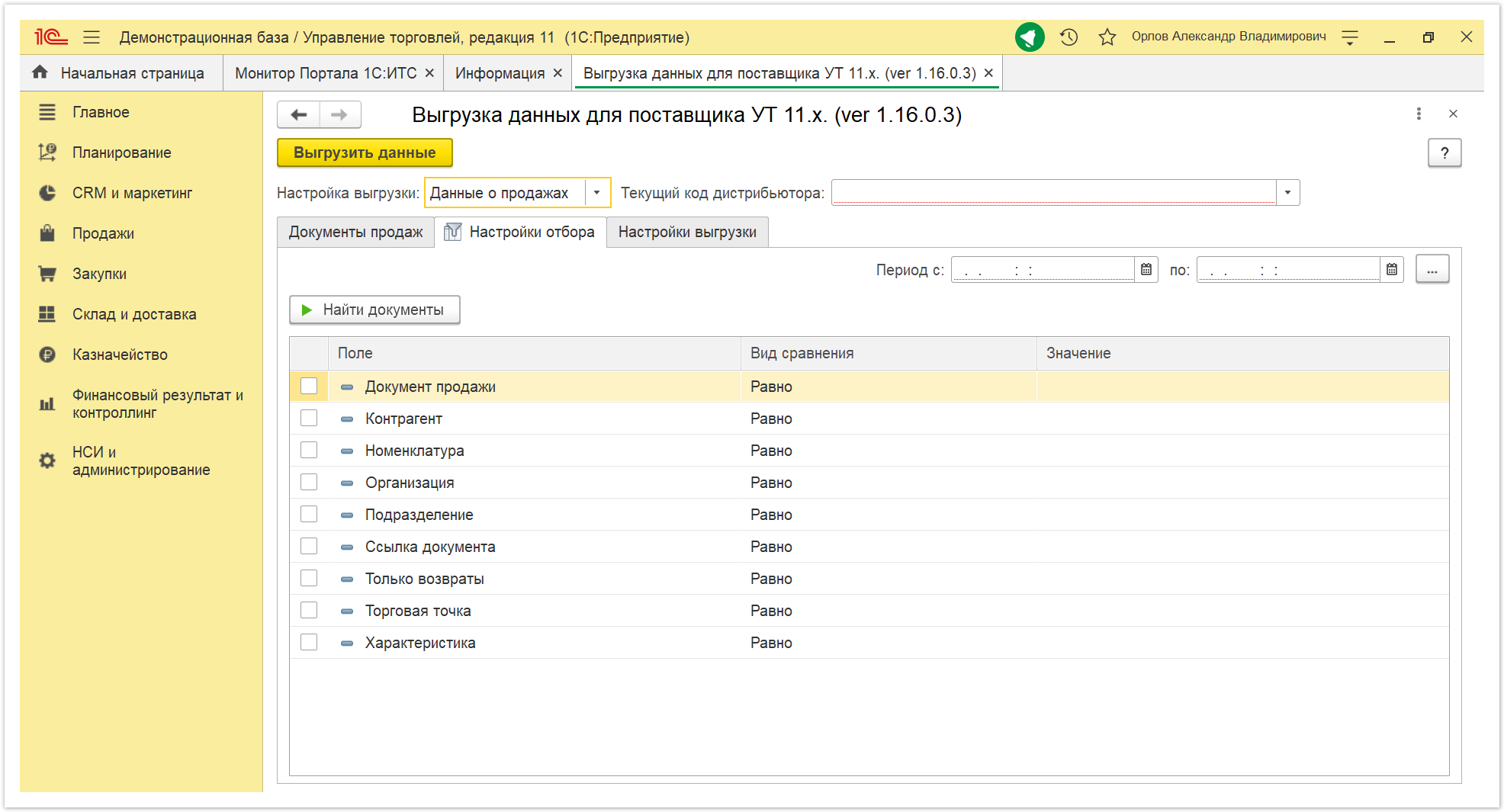Click Равно in the Контрагент row
This screenshot has height=812, width=1504.
771,419
